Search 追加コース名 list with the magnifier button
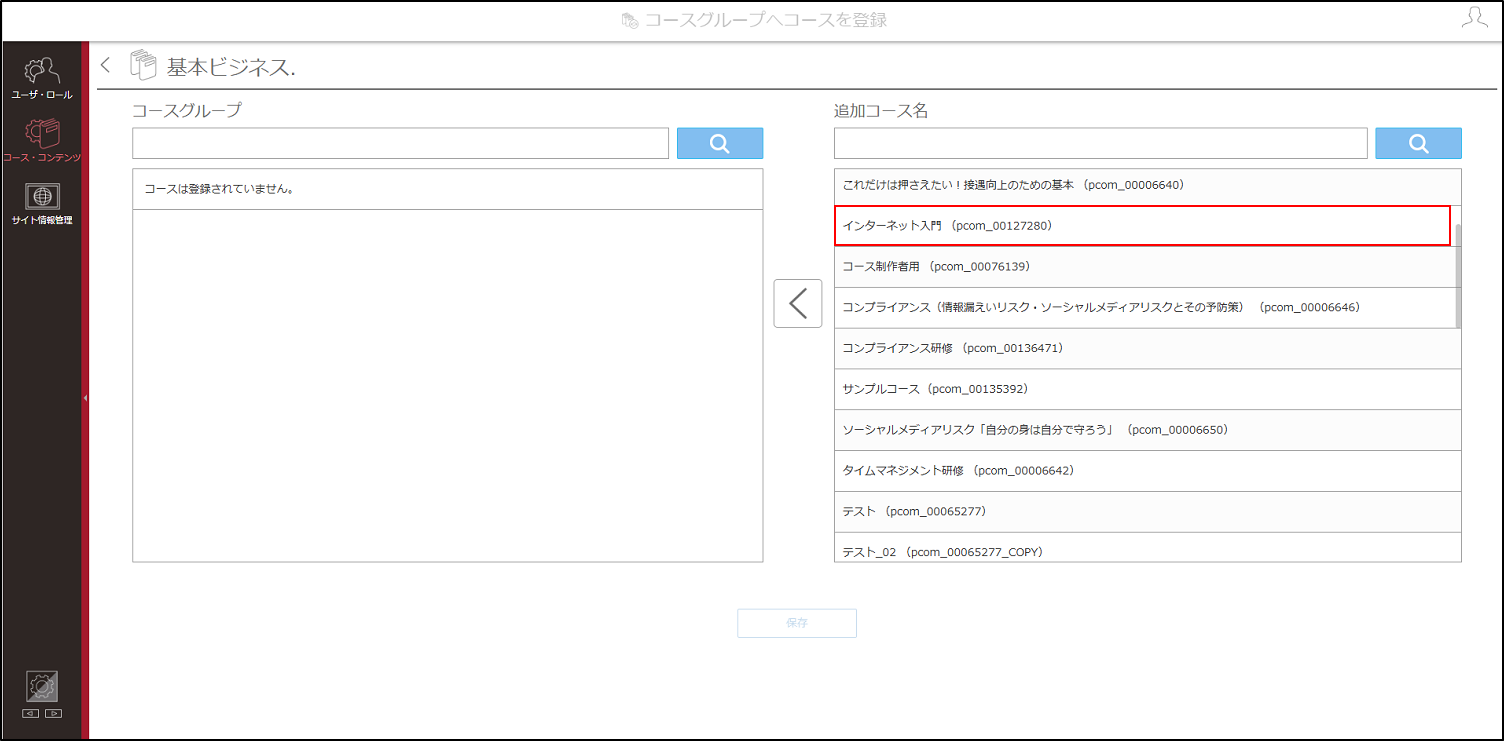 (x=1418, y=143)
